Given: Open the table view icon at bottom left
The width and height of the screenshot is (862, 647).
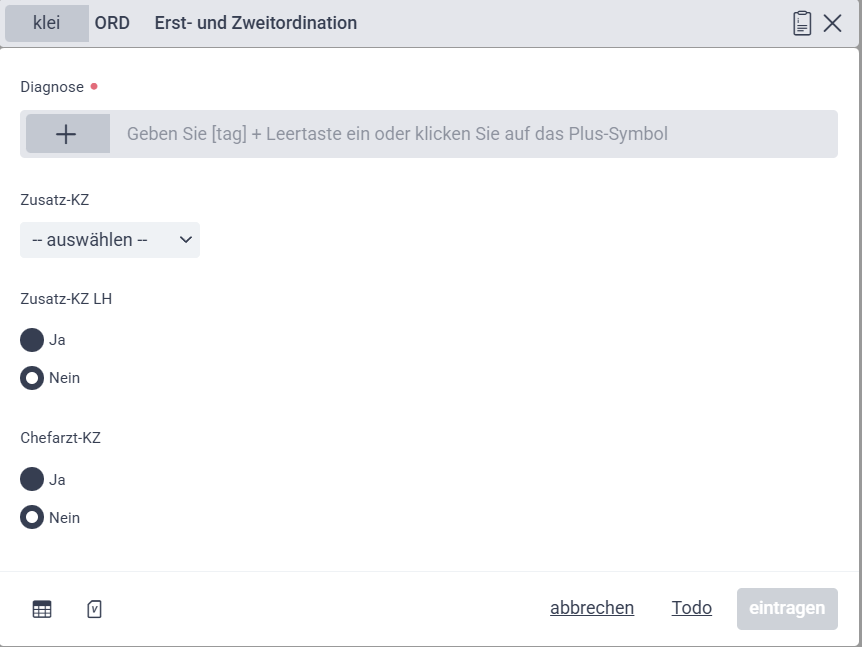Looking at the screenshot, I should pos(42,609).
